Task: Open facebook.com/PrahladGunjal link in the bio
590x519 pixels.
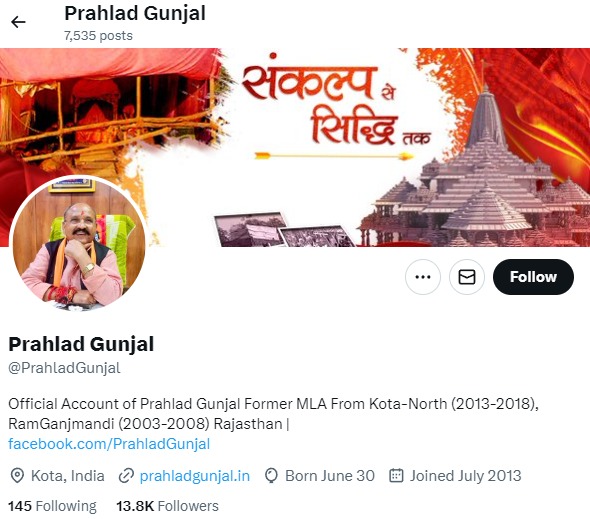Action: (109, 444)
